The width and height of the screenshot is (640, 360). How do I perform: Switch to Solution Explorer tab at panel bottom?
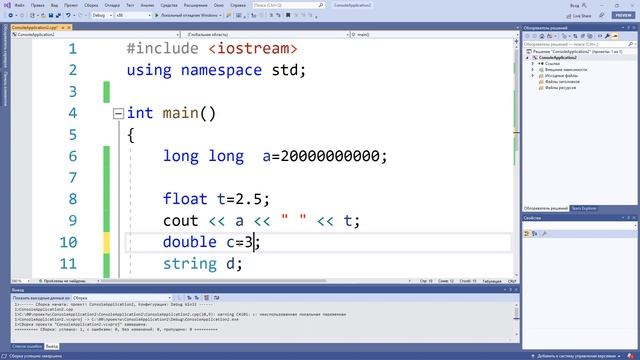coord(546,209)
